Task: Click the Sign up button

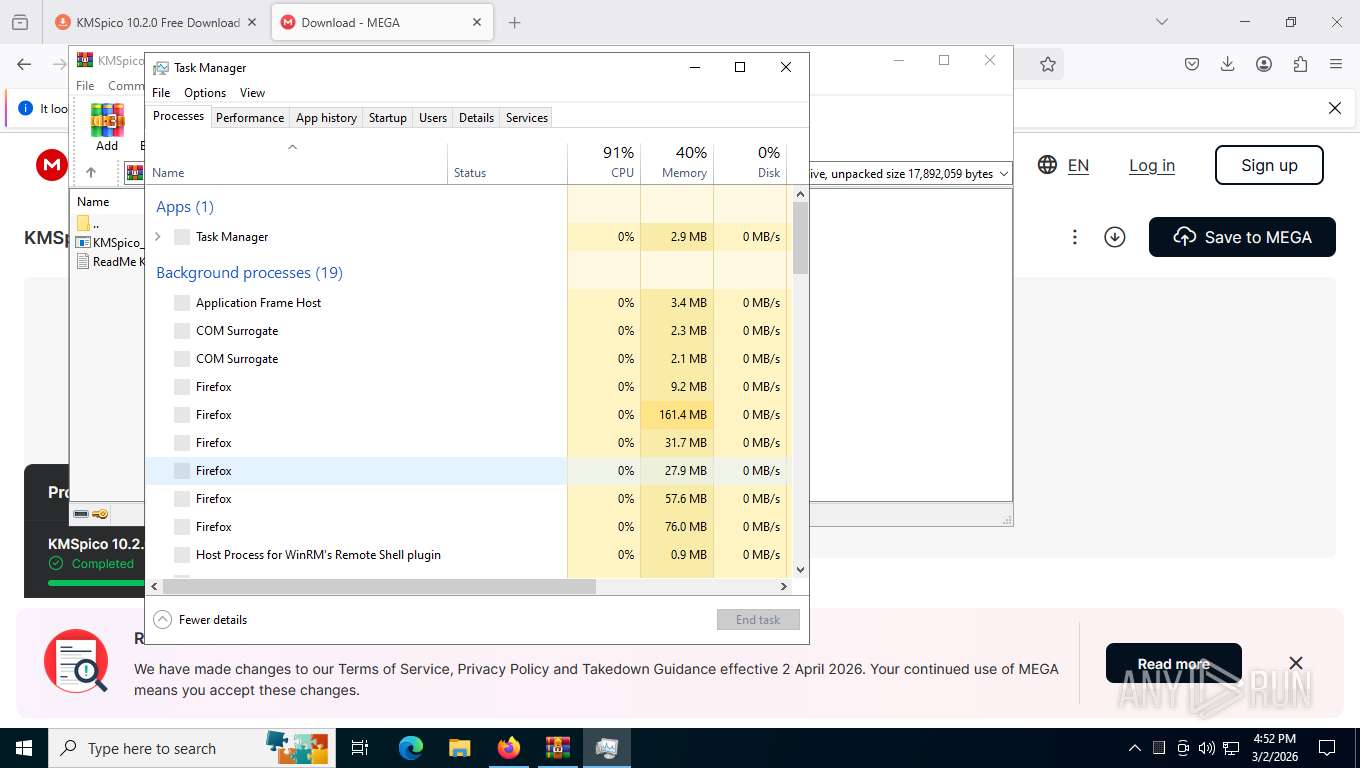Action: [x=1269, y=165]
